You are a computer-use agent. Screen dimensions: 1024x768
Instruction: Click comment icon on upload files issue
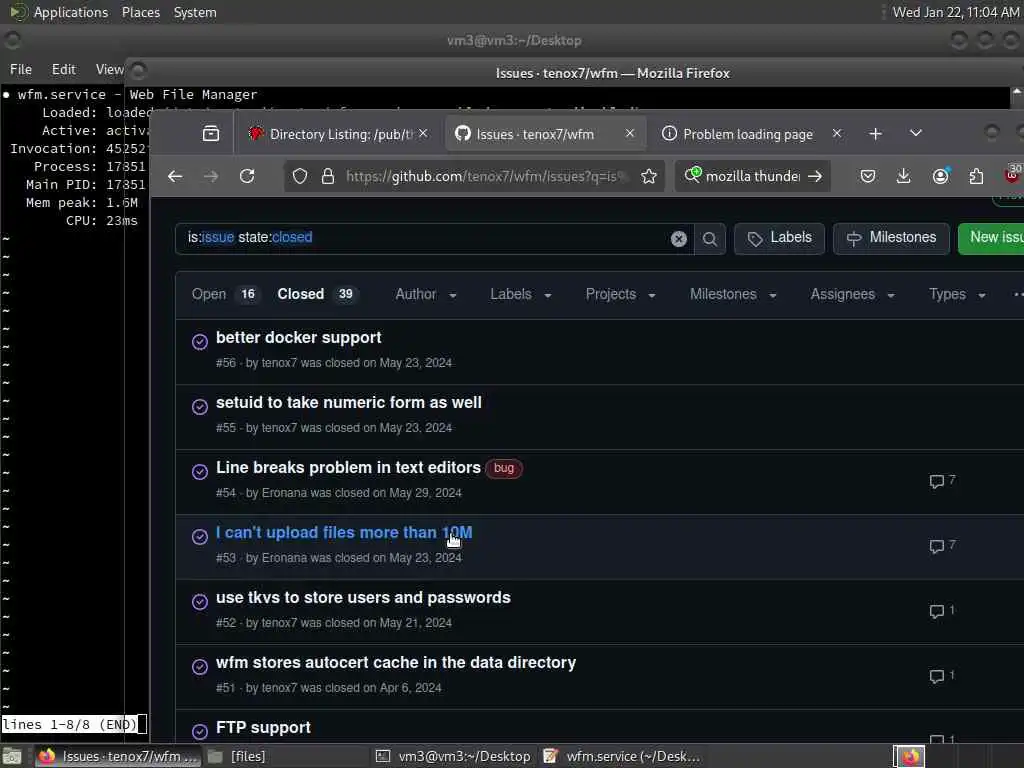[936, 546]
